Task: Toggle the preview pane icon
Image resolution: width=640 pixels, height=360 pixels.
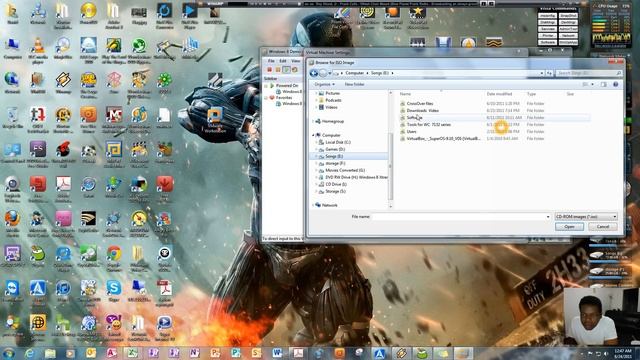Action: pos(604,84)
